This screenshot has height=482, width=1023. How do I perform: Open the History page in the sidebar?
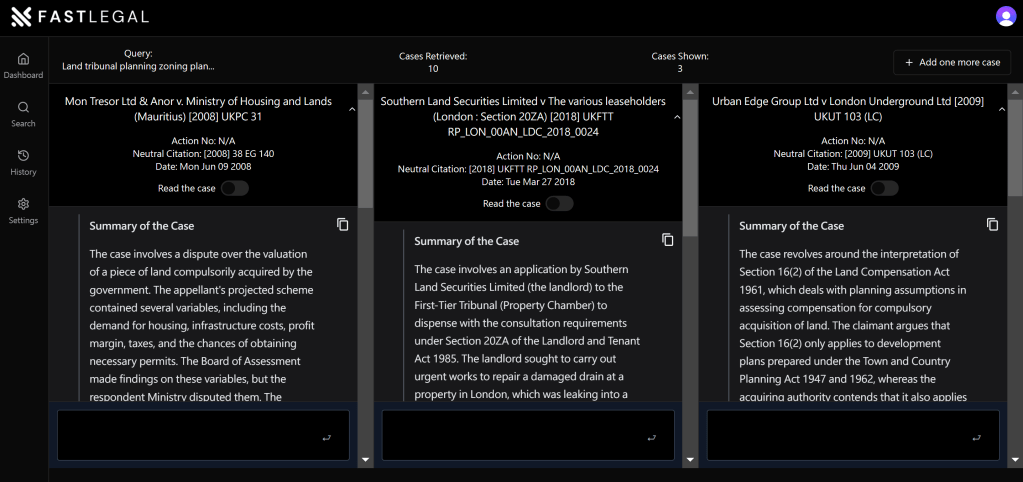click(x=23, y=162)
